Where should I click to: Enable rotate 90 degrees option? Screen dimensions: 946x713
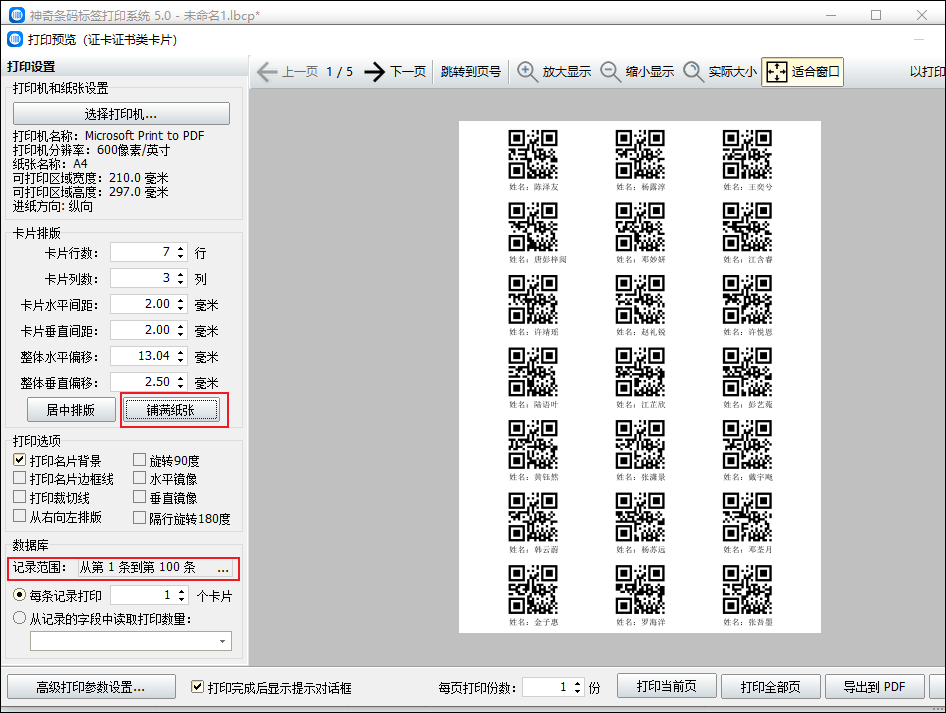tap(139, 460)
